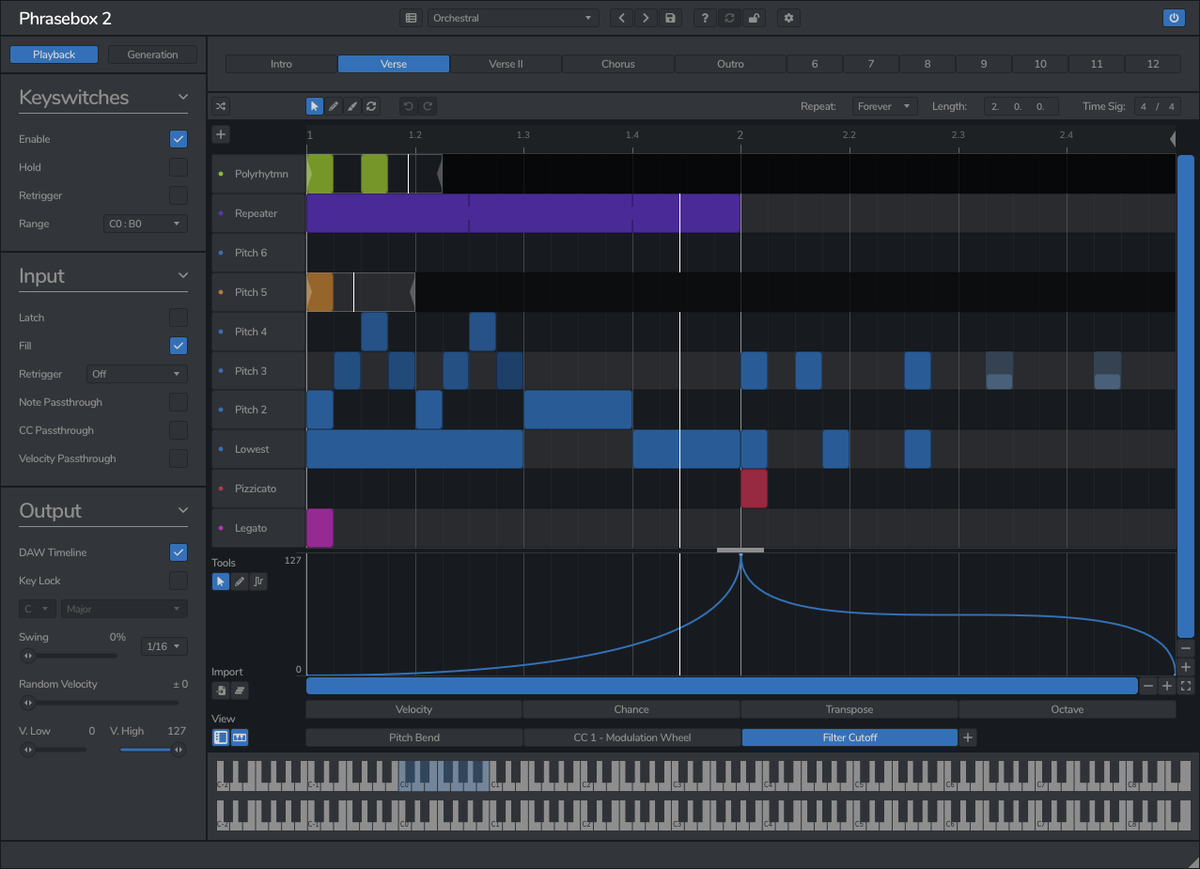
Task: Open the Orchestral preset dropdown
Action: [513, 18]
